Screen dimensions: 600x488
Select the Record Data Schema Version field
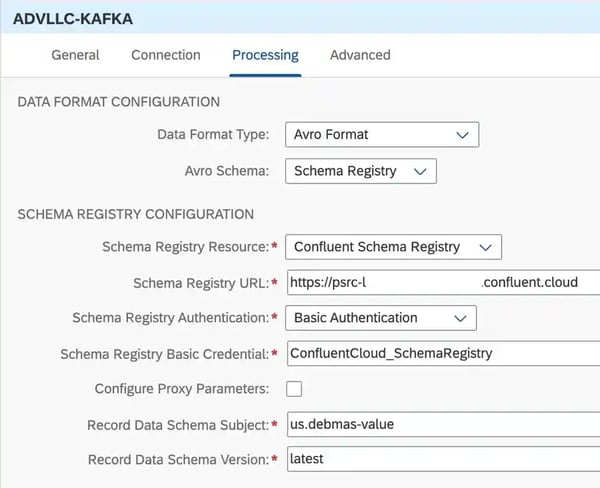tap(440, 460)
